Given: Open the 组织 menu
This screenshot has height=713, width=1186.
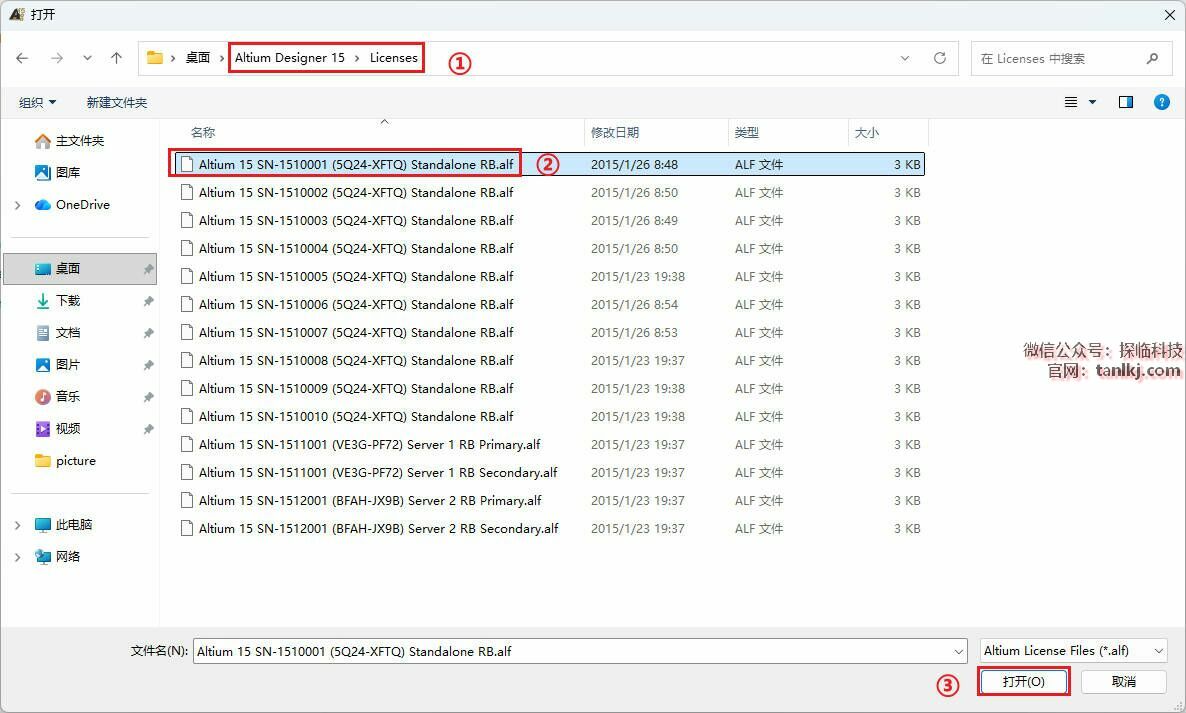Looking at the screenshot, I should click(x=37, y=102).
